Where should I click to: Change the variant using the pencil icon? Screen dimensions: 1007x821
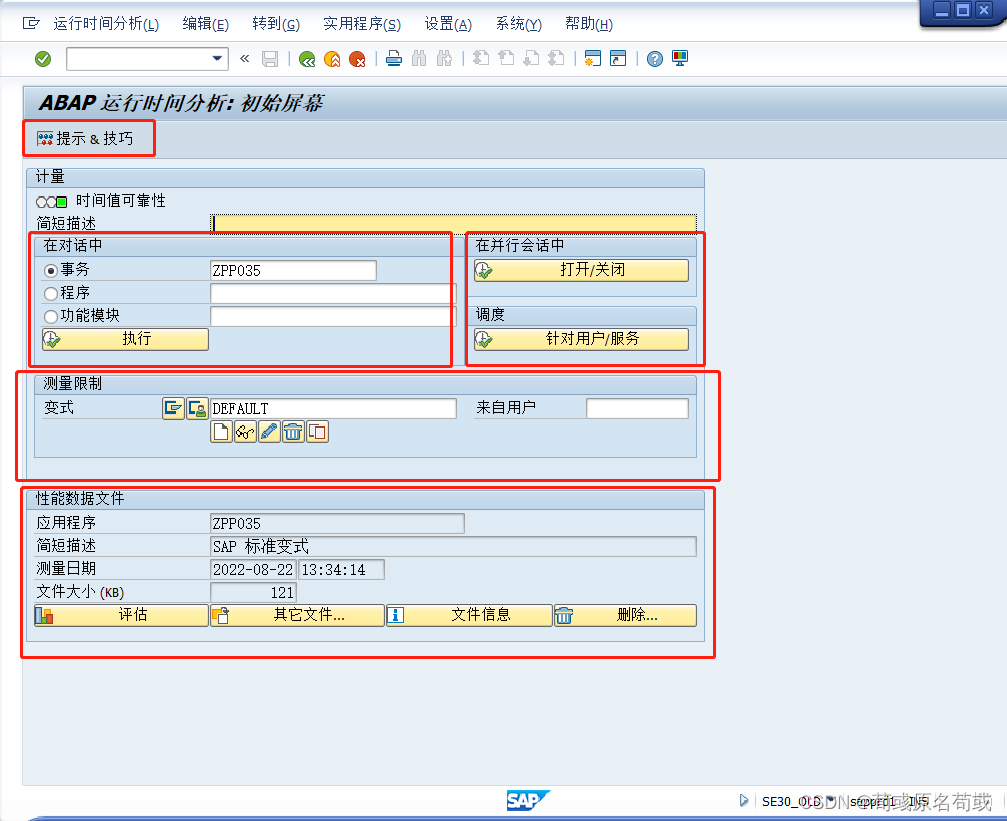(x=269, y=431)
